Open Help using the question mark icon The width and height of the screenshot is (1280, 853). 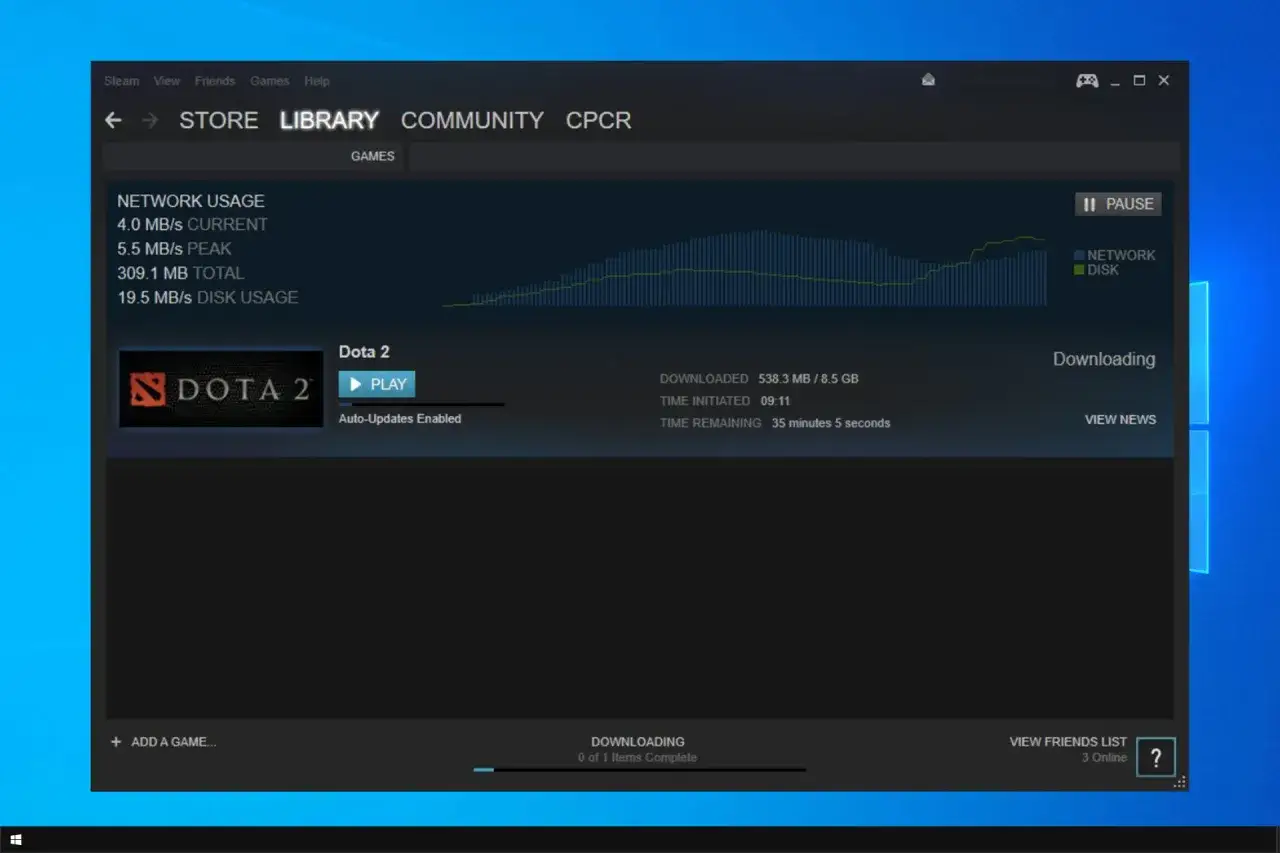click(1156, 757)
